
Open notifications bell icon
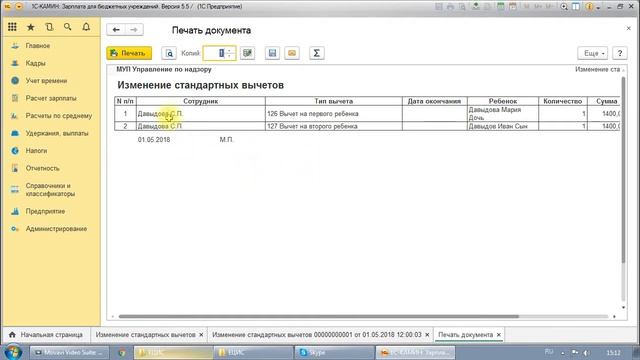tap(86, 27)
